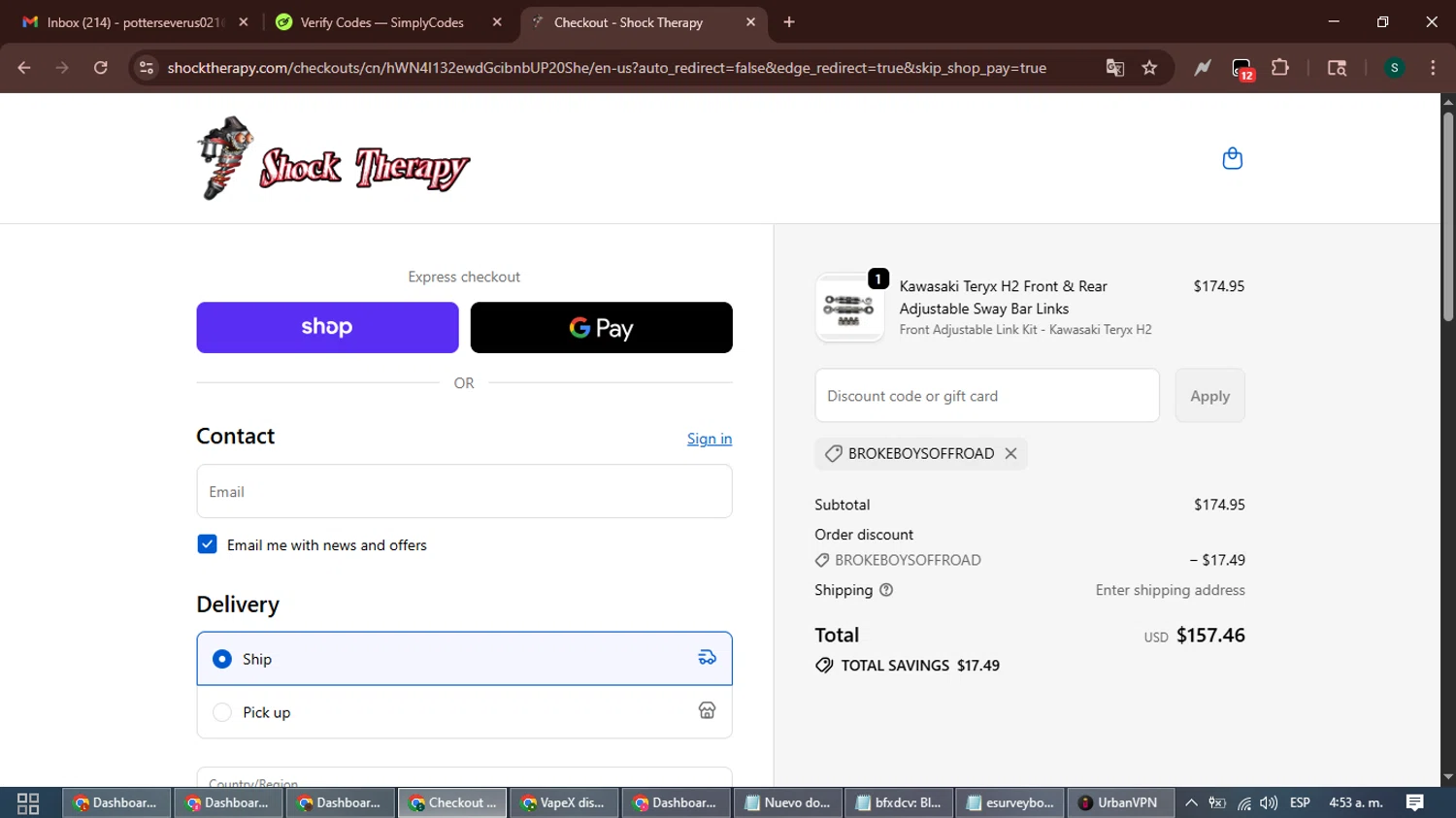1456x818 pixels.
Task: Click the store icon in Pick up row
Action: tap(707, 711)
